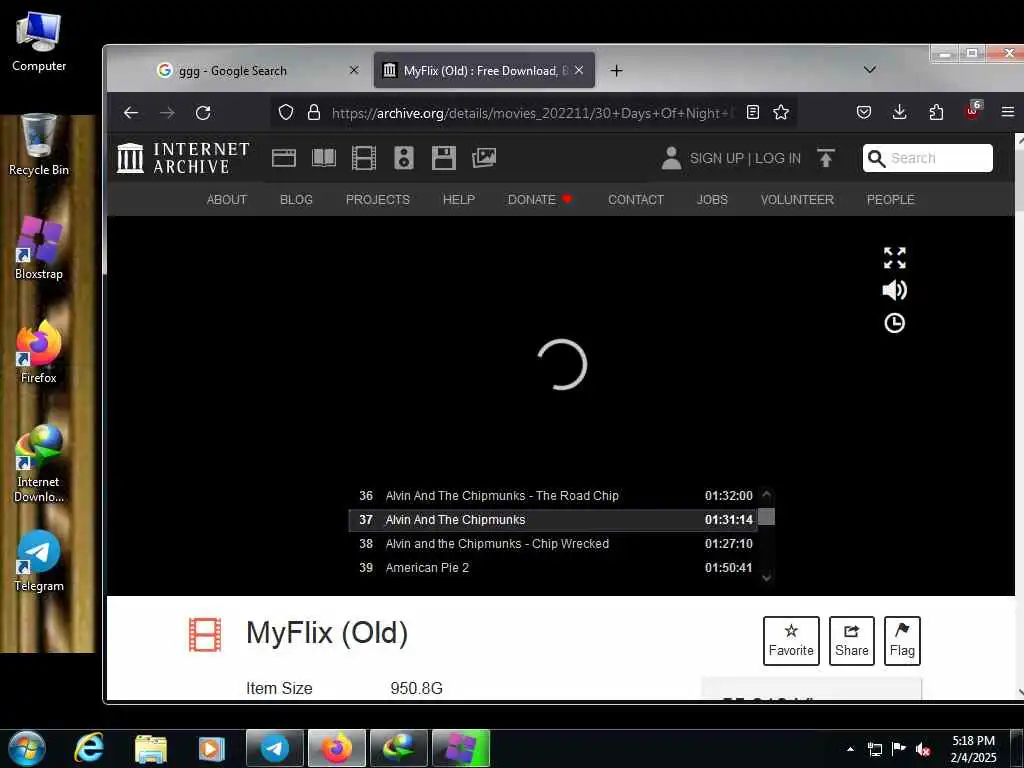Click the uBlock extension icon with badge

tap(972, 110)
